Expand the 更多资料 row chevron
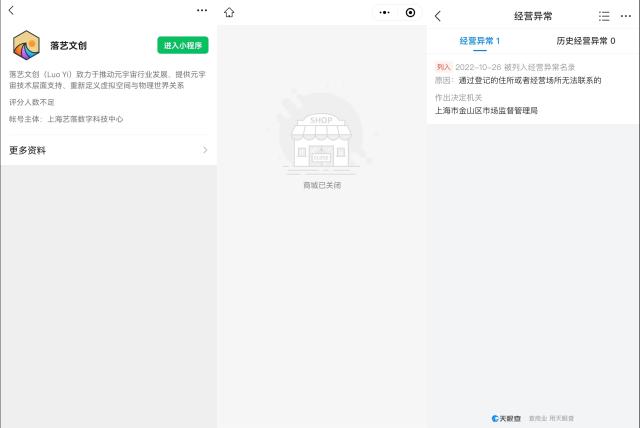The image size is (640, 428). pyautogui.click(x=205, y=150)
